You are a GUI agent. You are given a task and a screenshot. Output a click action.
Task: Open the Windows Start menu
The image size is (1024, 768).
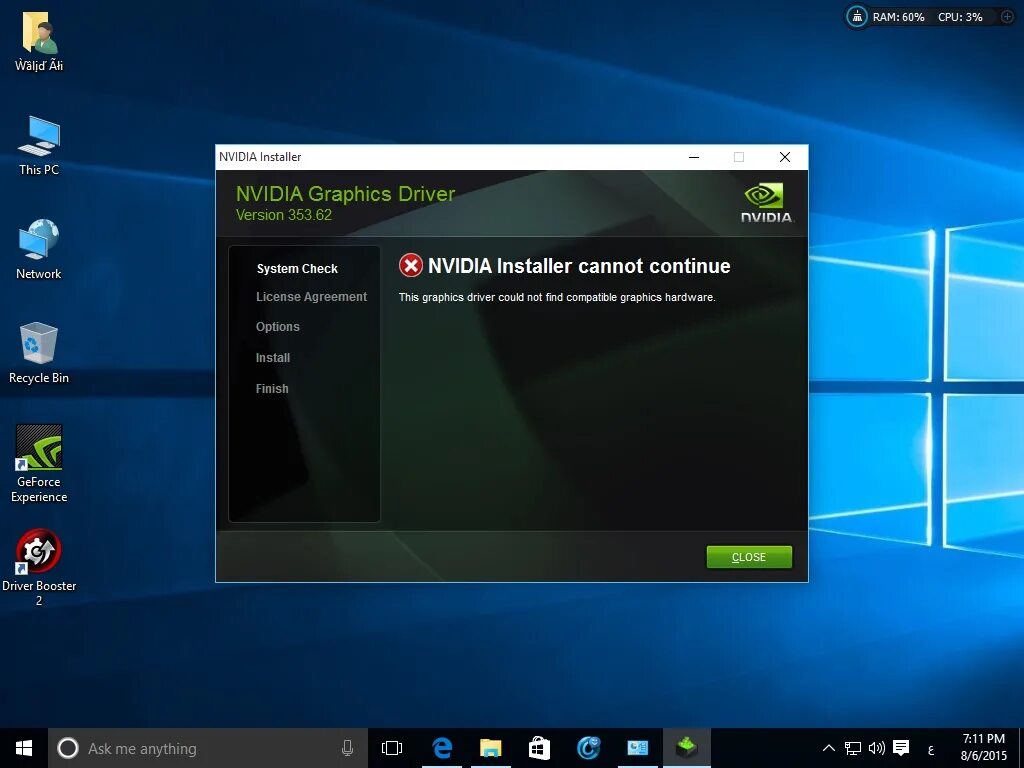pos(24,748)
